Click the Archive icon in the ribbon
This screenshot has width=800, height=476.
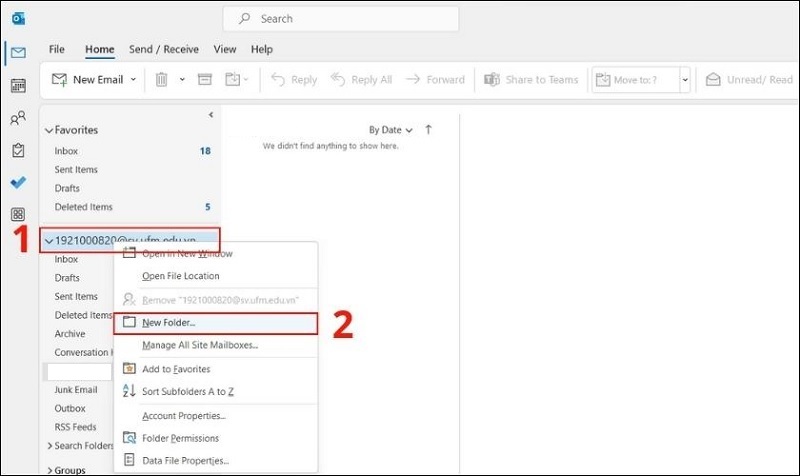point(205,80)
